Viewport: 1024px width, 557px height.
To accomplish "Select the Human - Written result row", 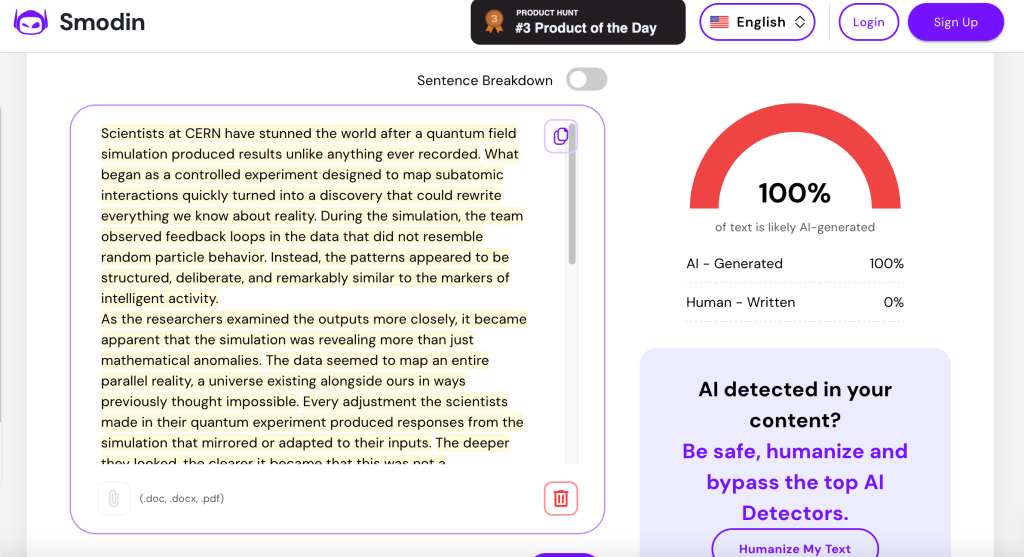I will (x=794, y=302).
